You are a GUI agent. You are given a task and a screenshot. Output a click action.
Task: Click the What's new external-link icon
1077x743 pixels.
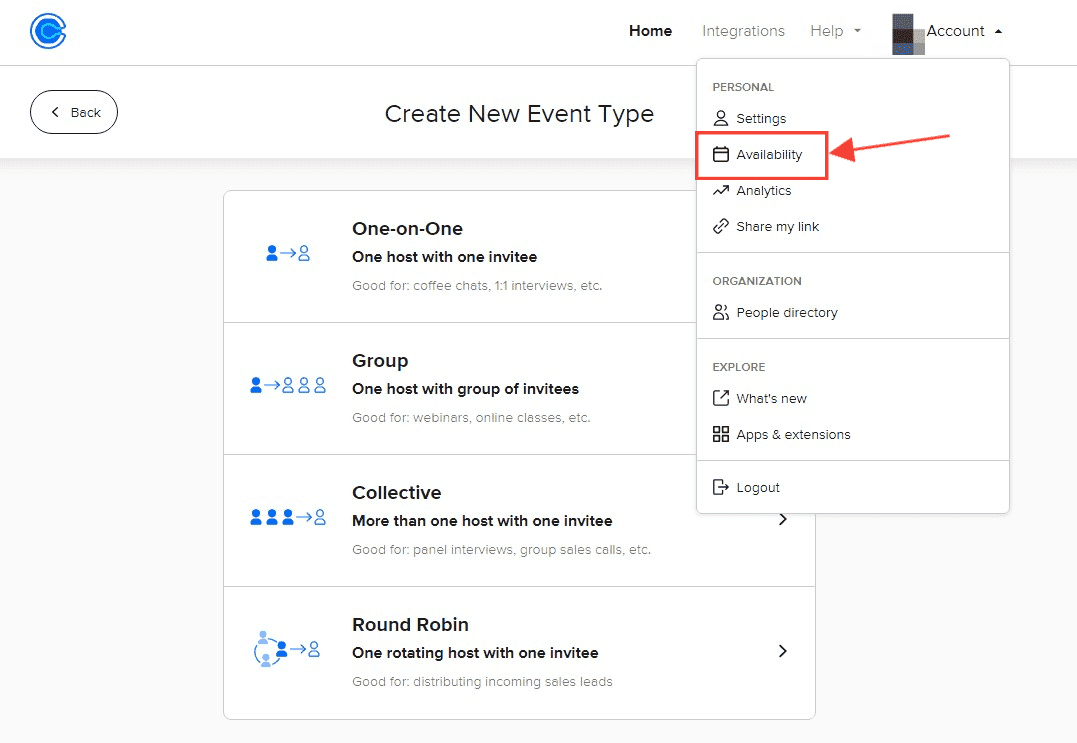point(720,399)
